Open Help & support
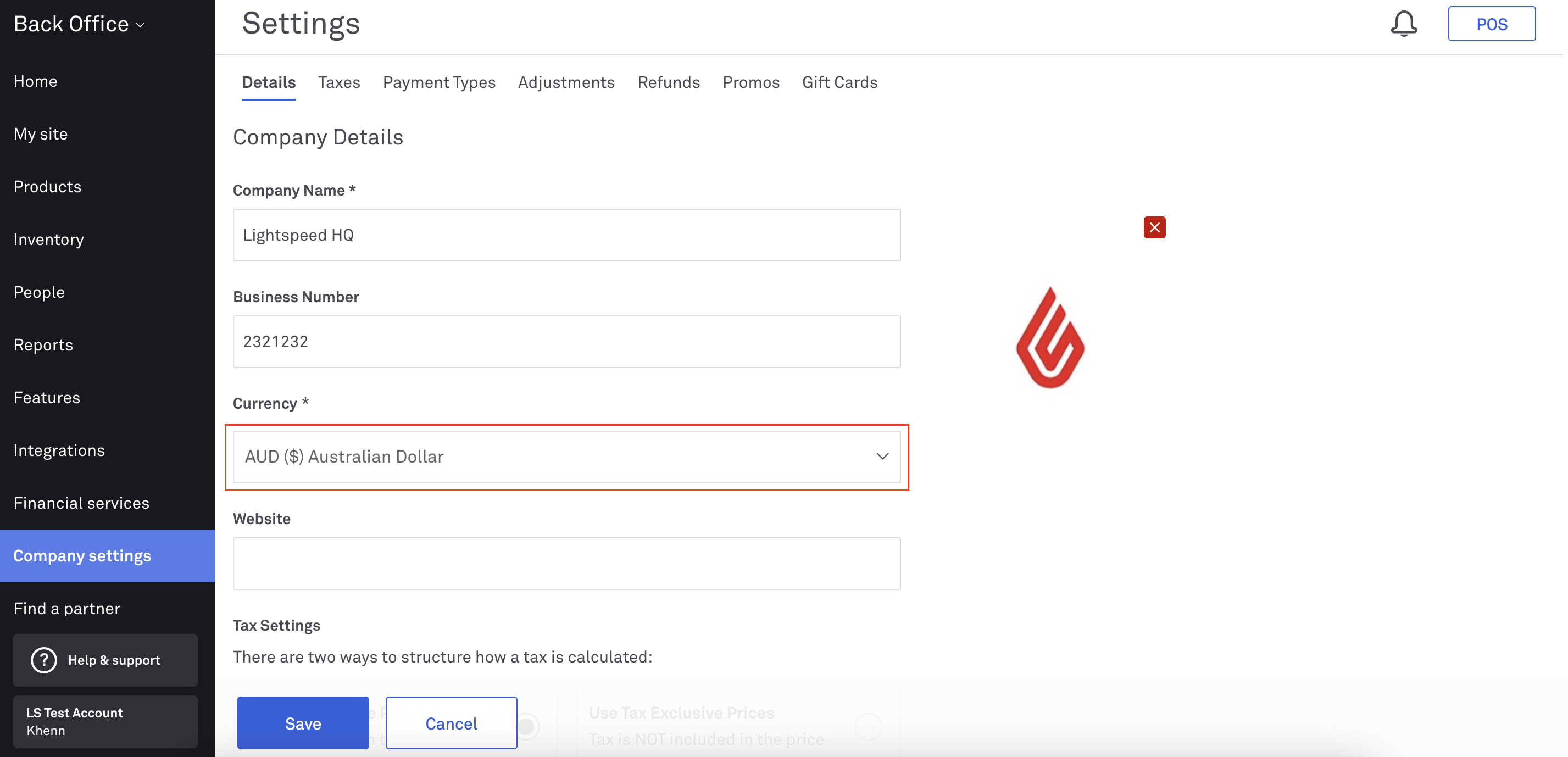The height and width of the screenshot is (757, 1568). 105,660
